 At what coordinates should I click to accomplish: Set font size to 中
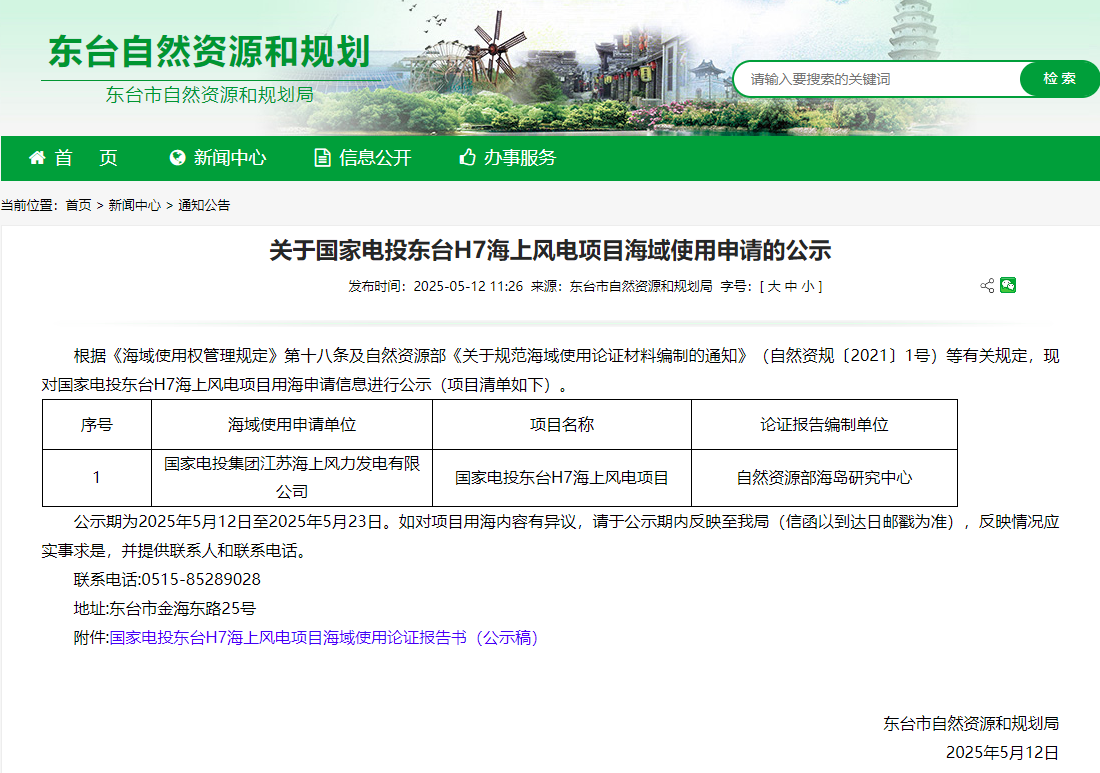point(790,286)
